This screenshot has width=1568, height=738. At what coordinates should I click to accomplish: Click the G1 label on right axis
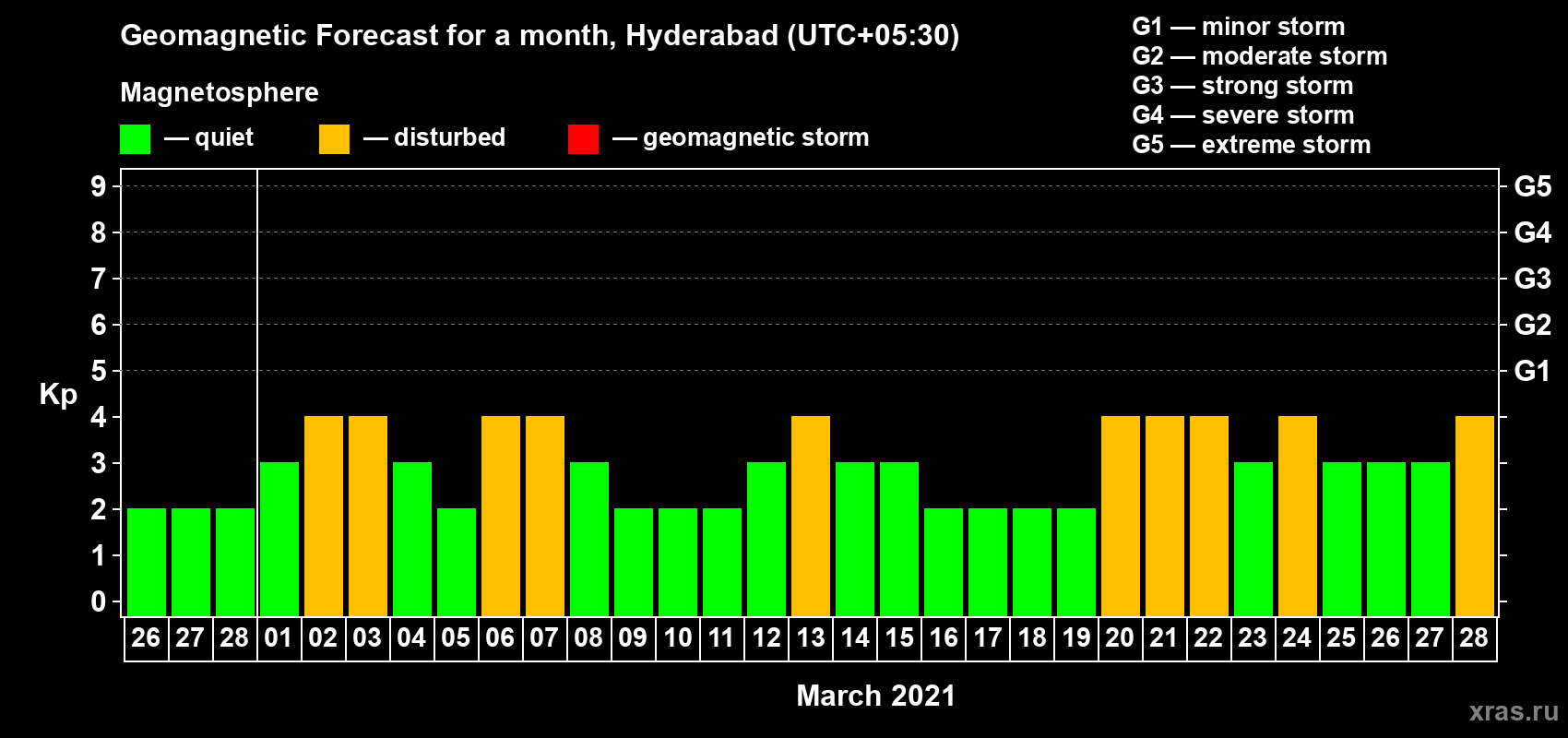tap(1533, 371)
